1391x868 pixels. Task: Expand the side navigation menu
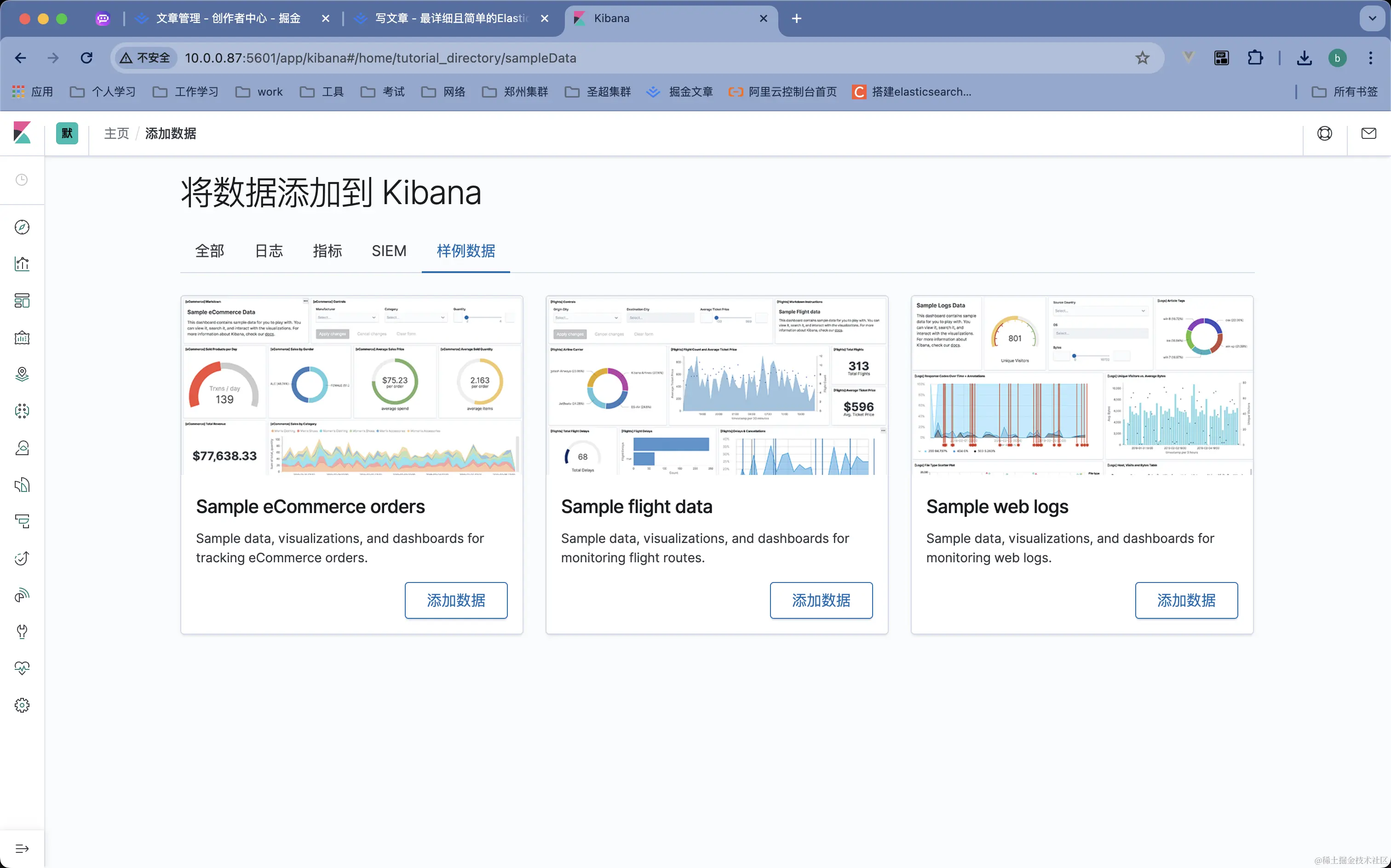[x=22, y=849]
